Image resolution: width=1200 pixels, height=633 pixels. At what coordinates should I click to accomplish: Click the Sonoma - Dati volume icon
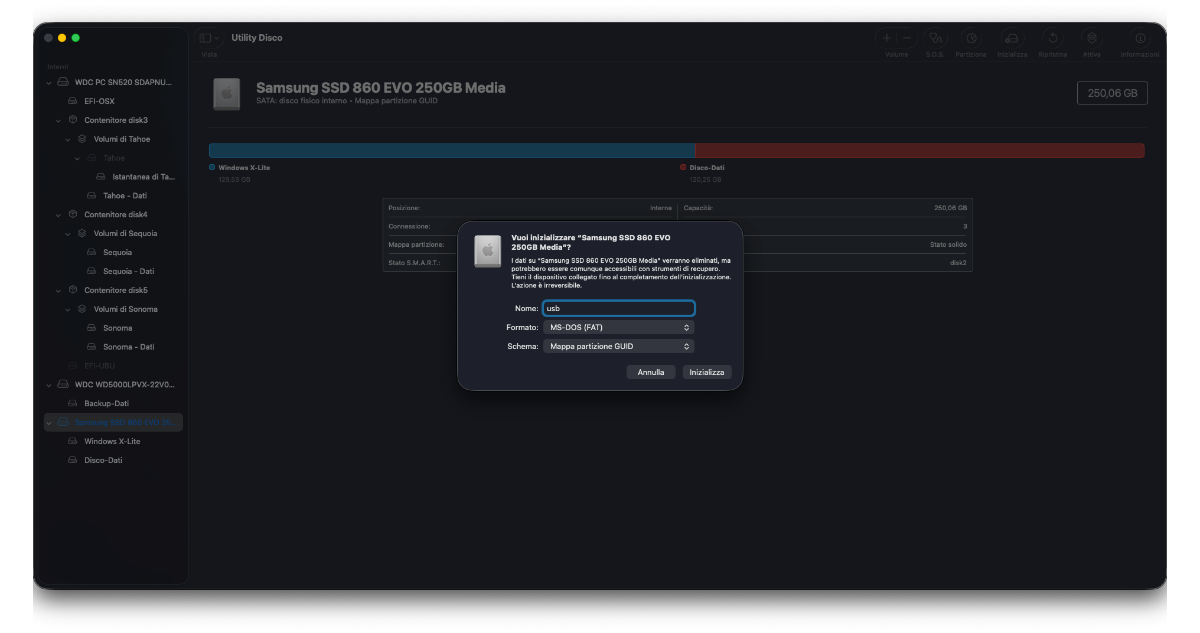(x=92, y=347)
